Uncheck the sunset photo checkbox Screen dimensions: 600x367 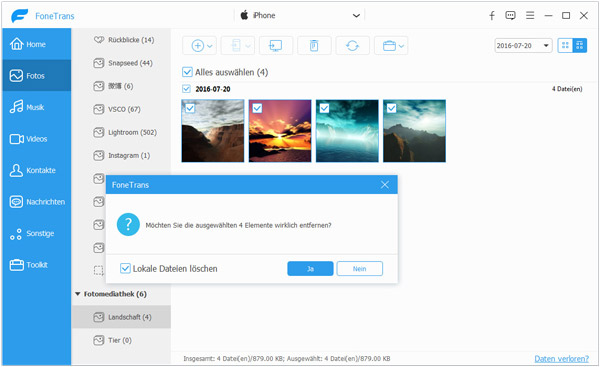(257, 108)
